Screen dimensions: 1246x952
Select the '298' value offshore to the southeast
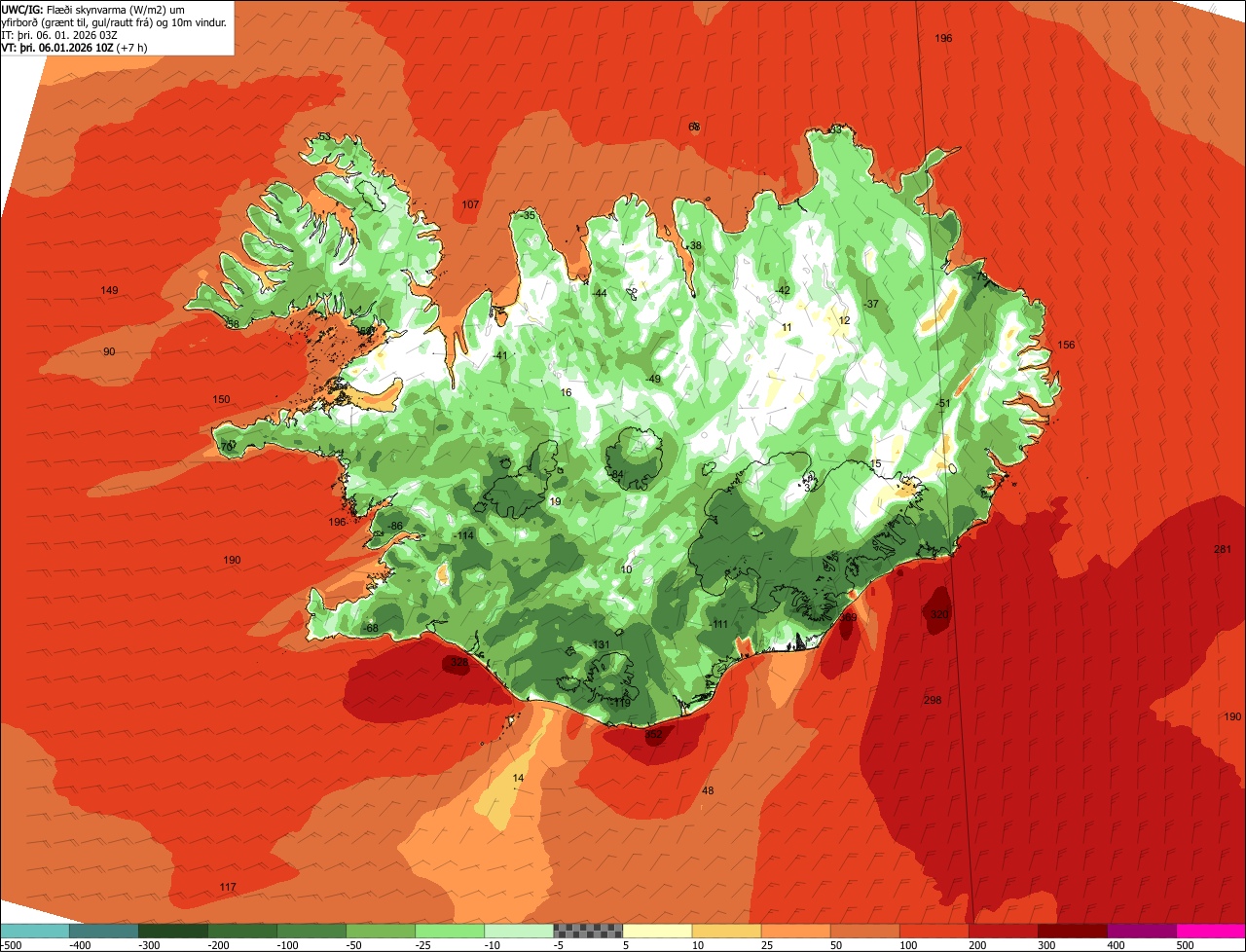(x=932, y=700)
